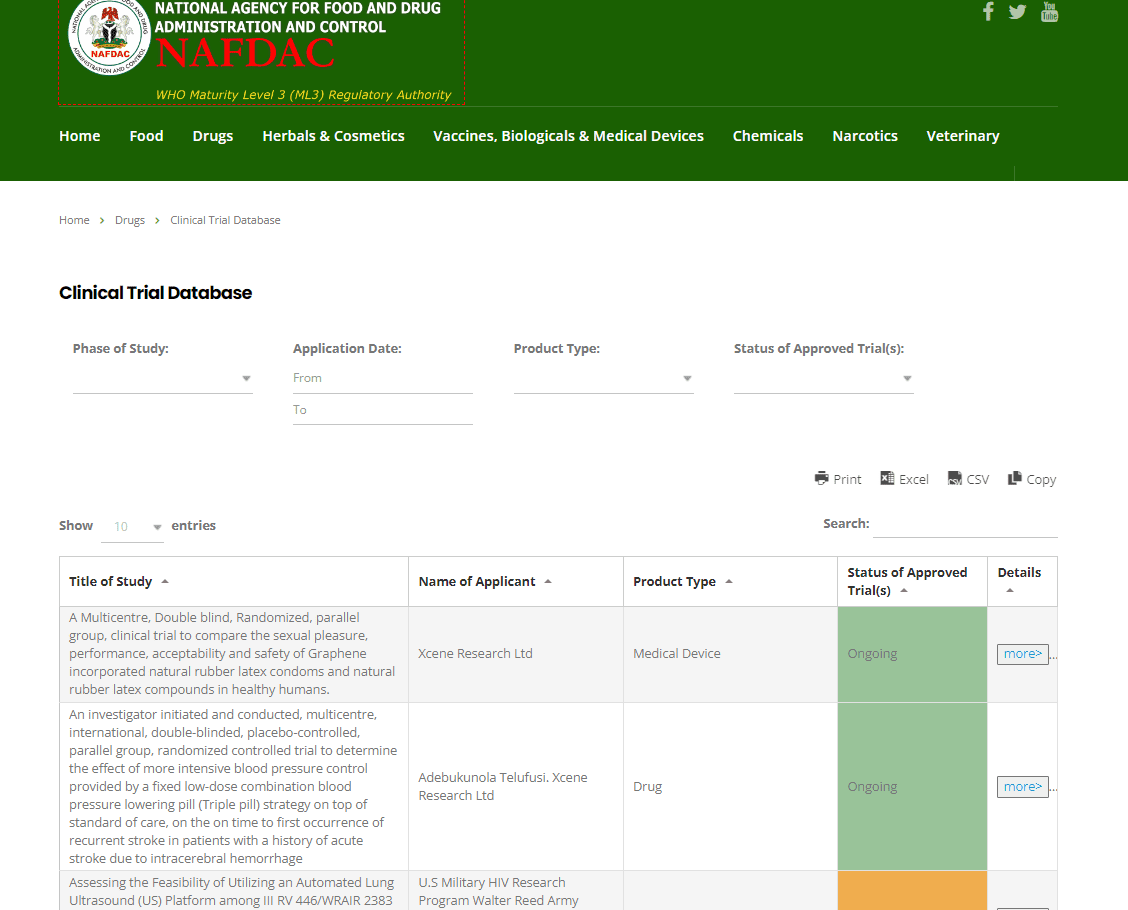Export table as CSV
Image resolution: width=1128 pixels, height=910 pixels.
968,479
